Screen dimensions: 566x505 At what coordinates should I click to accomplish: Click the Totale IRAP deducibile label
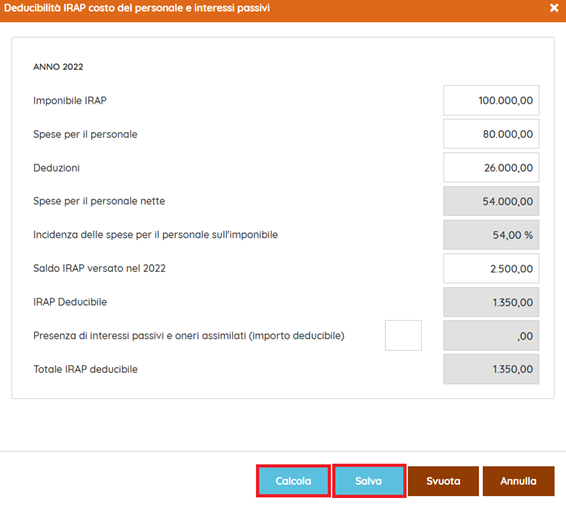coord(86,369)
